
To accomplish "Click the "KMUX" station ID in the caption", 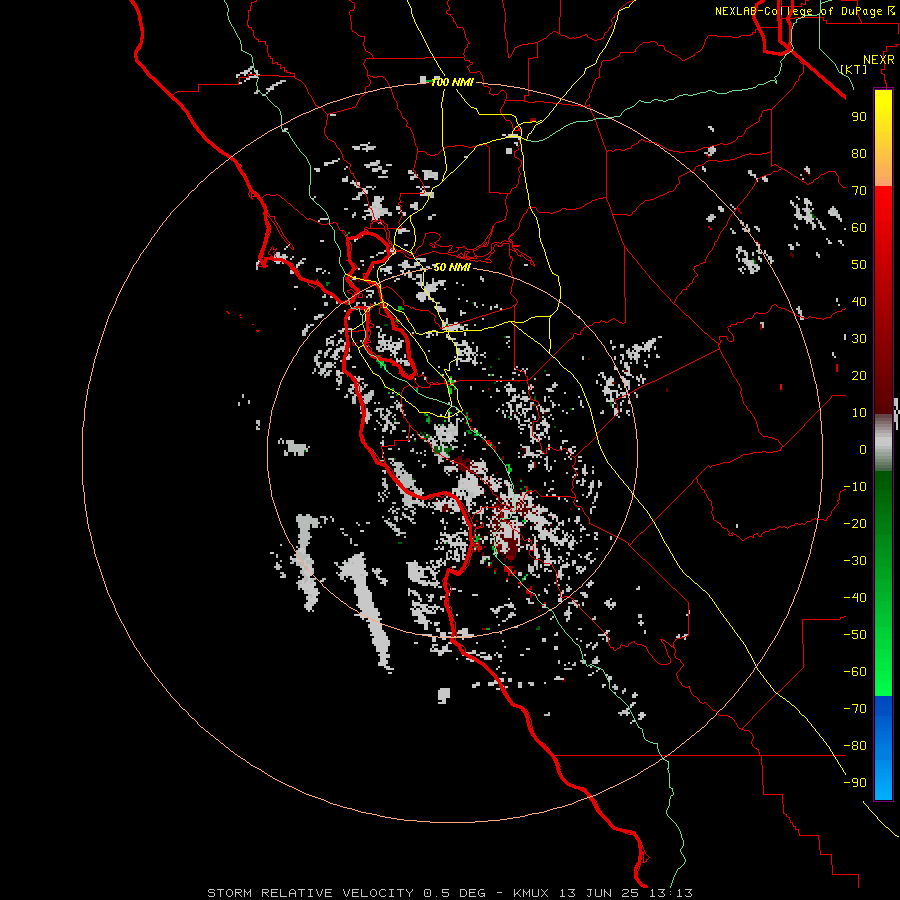I will pyautogui.click(x=531, y=893).
